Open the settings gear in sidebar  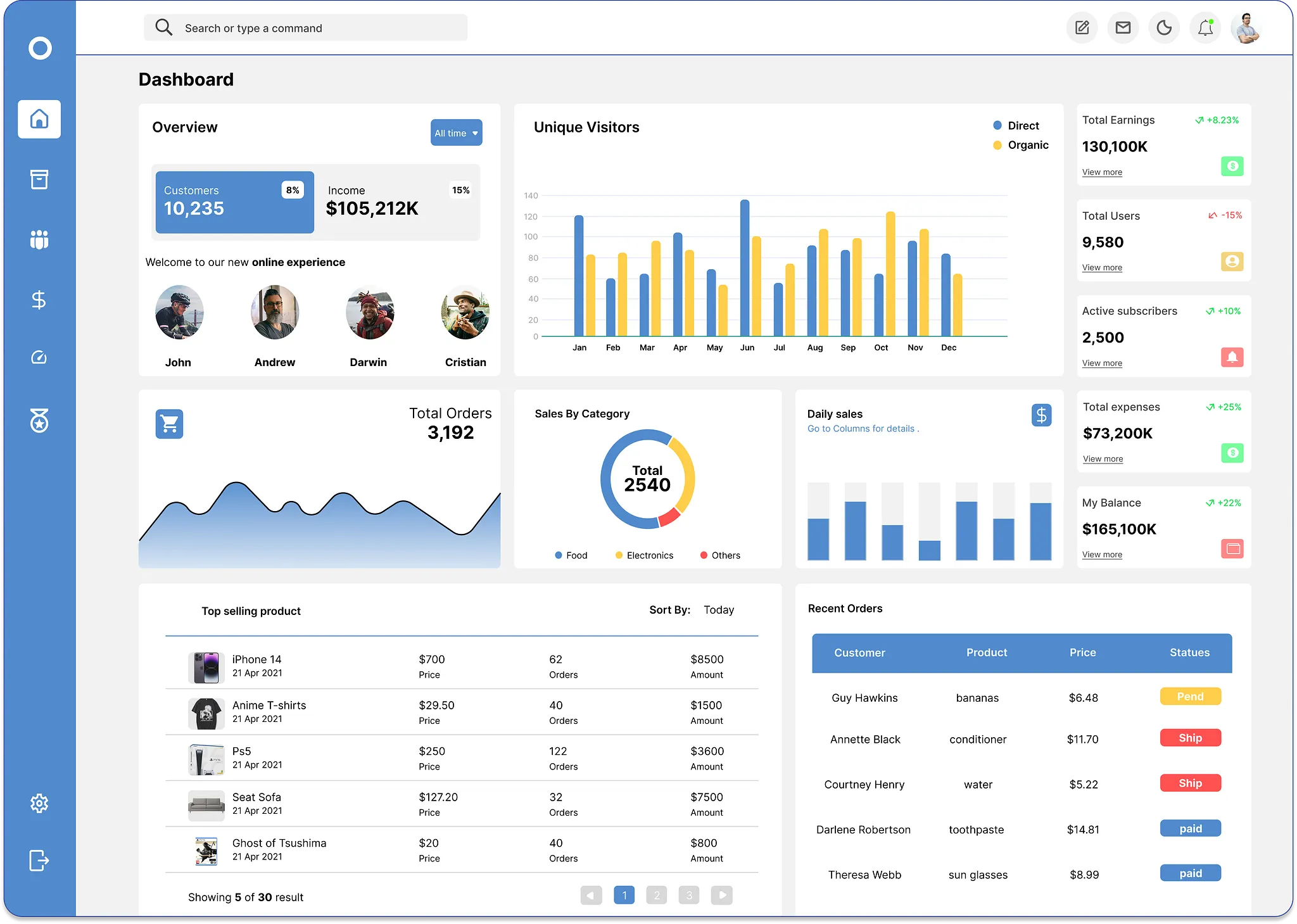pyautogui.click(x=39, y=803)
